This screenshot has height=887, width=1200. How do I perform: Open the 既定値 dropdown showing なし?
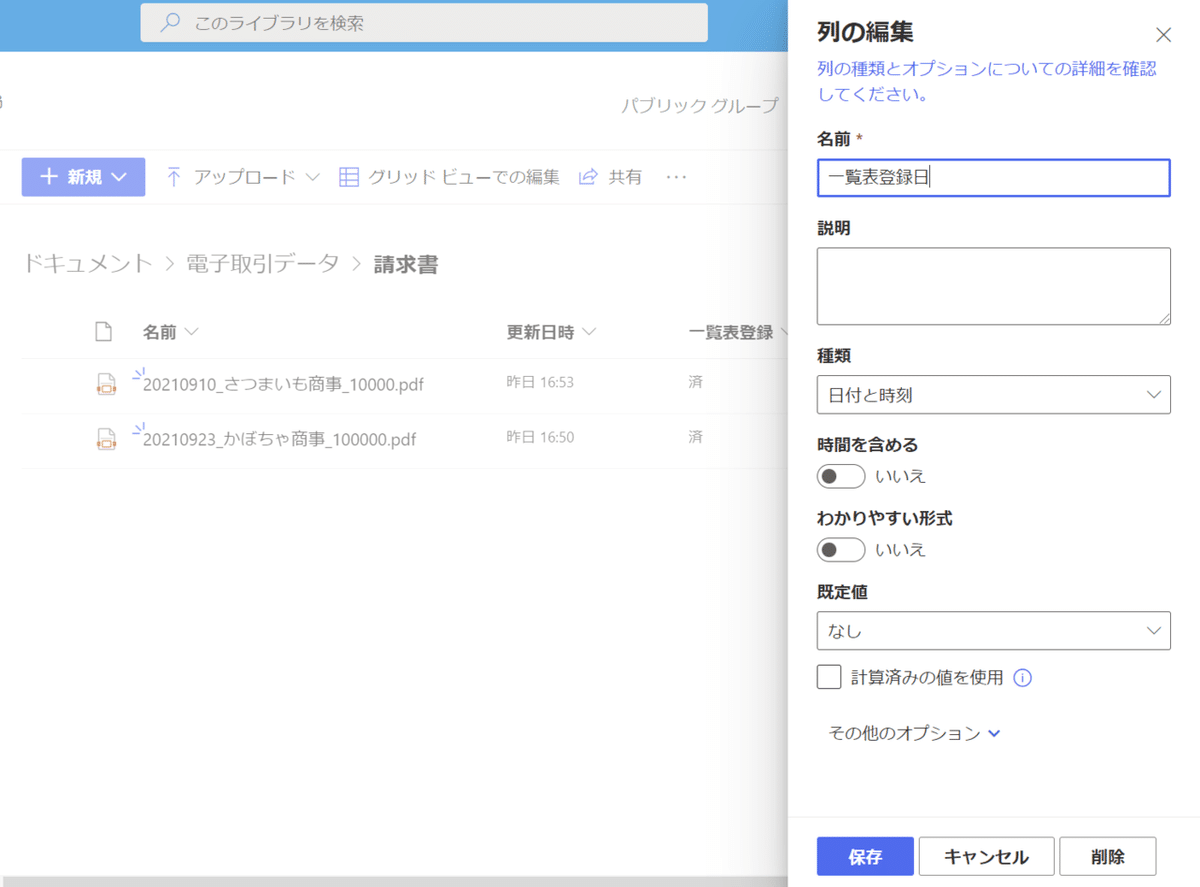point(993,631)
